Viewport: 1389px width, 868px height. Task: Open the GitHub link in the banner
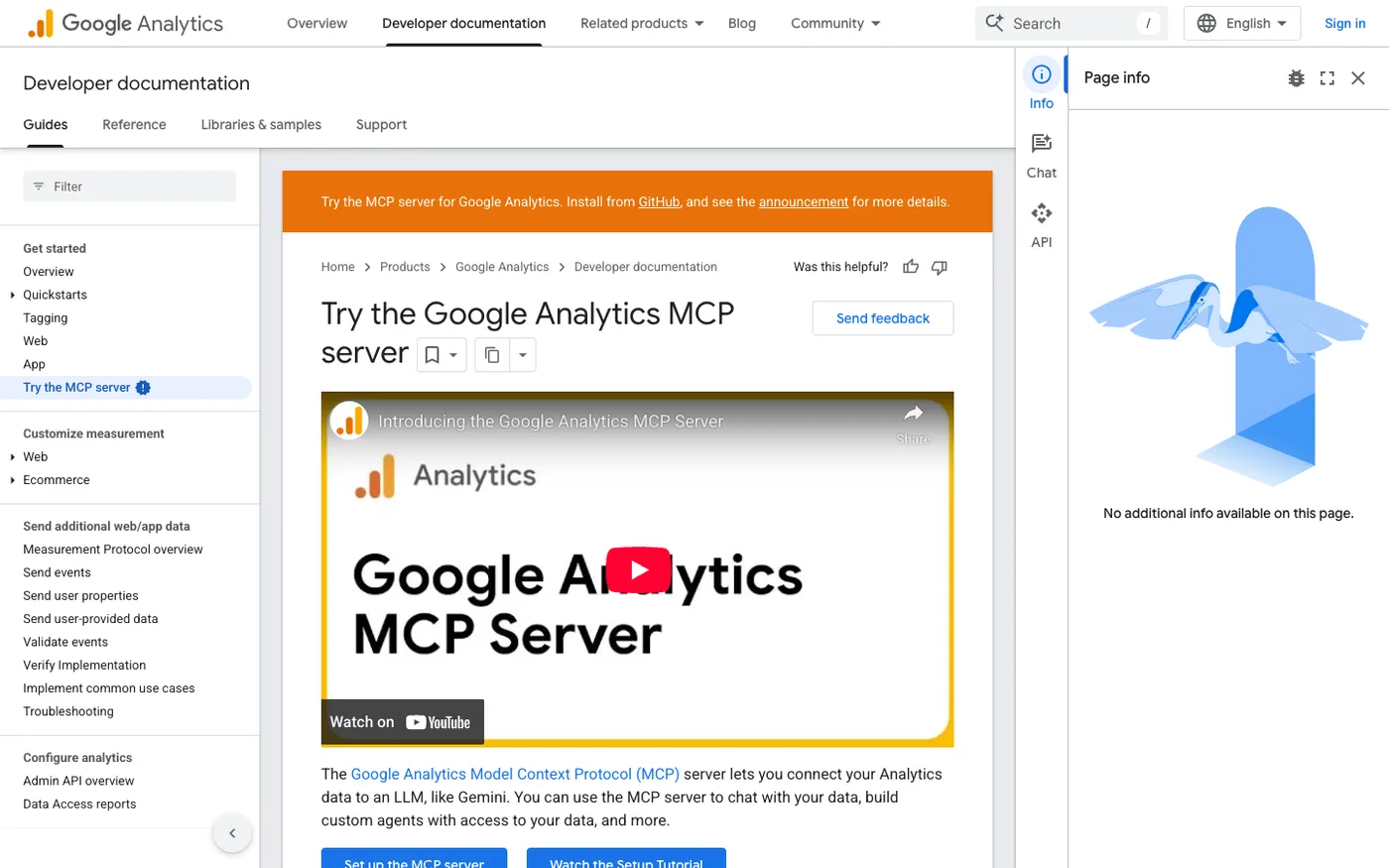[659, 201]
